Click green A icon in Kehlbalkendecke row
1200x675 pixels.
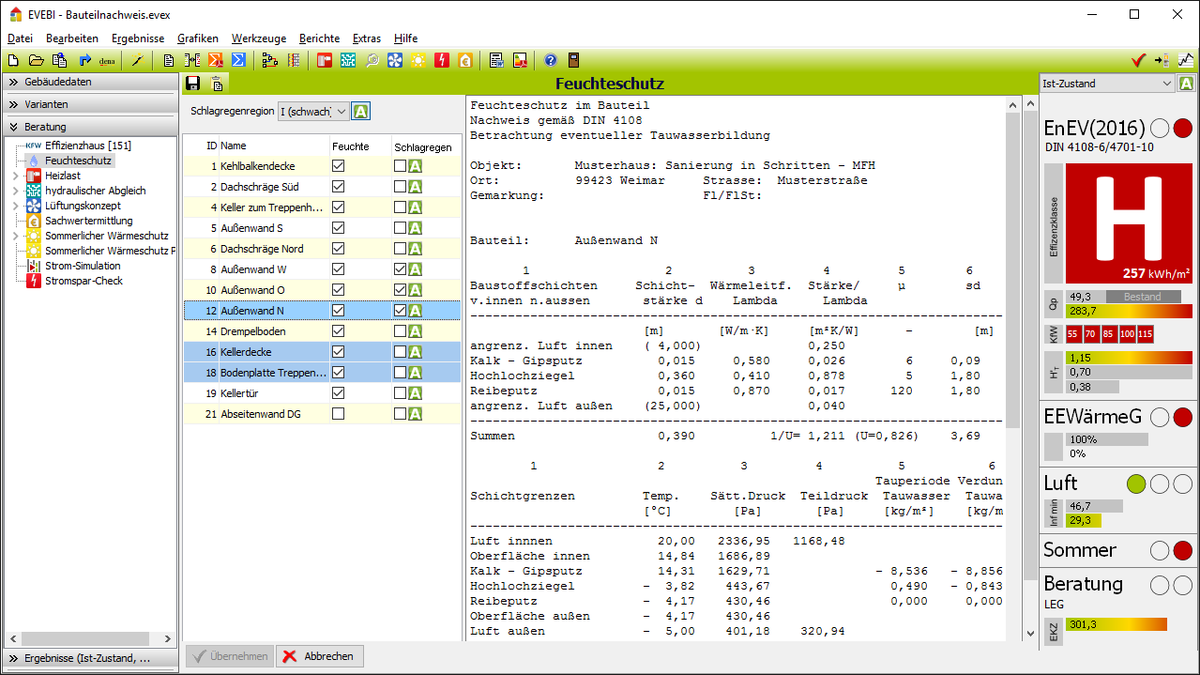coord(415,166)
